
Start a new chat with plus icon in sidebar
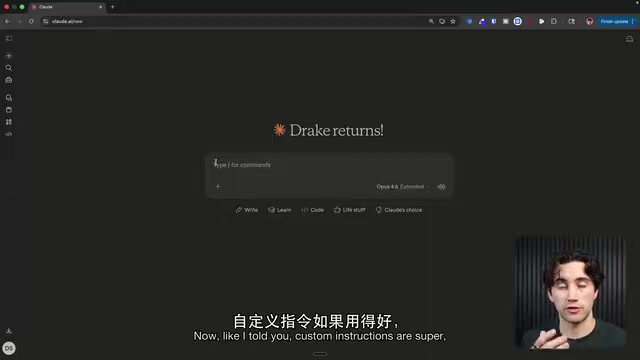tap(9, 56)
